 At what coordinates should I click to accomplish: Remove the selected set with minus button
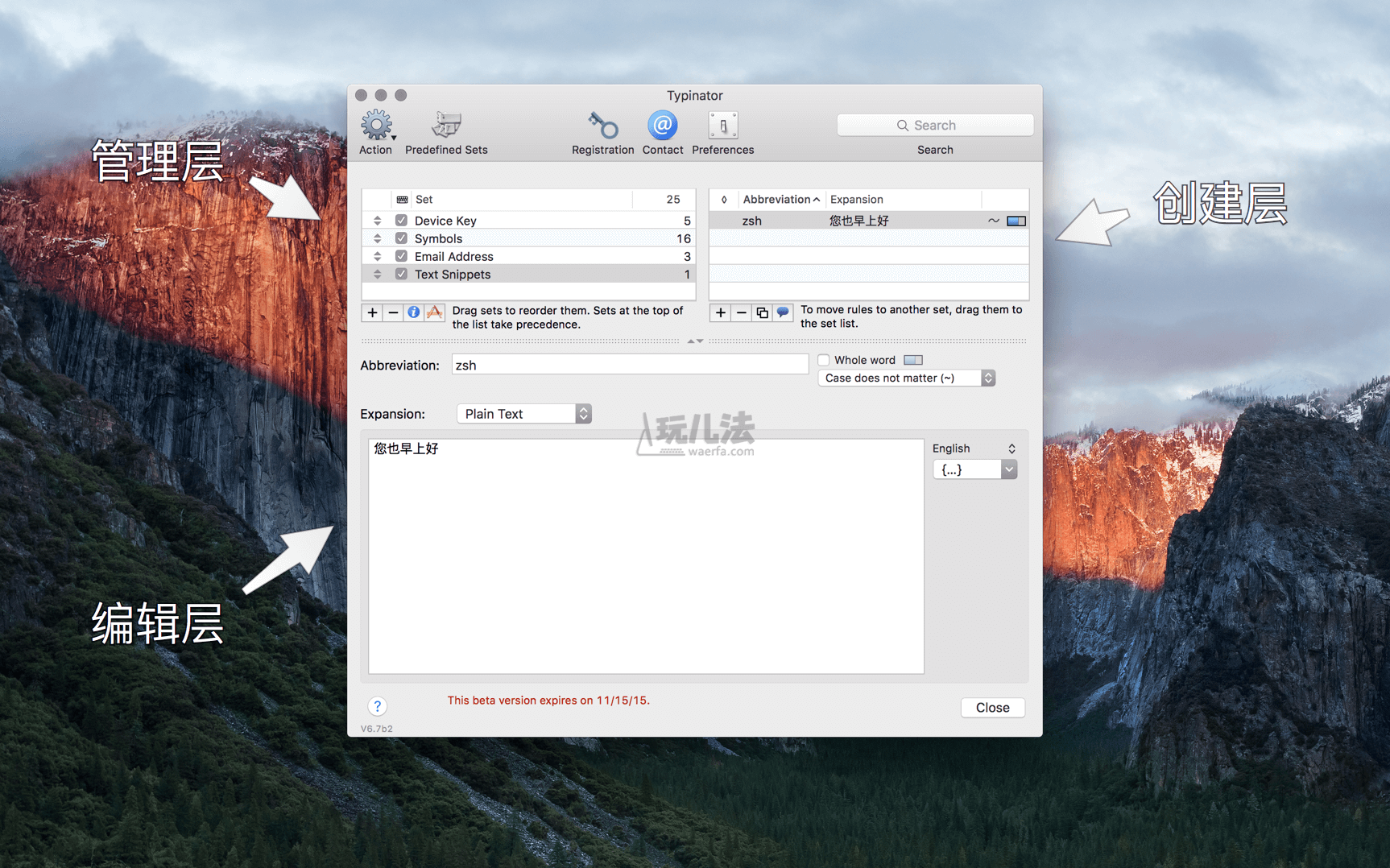point(393,312)
